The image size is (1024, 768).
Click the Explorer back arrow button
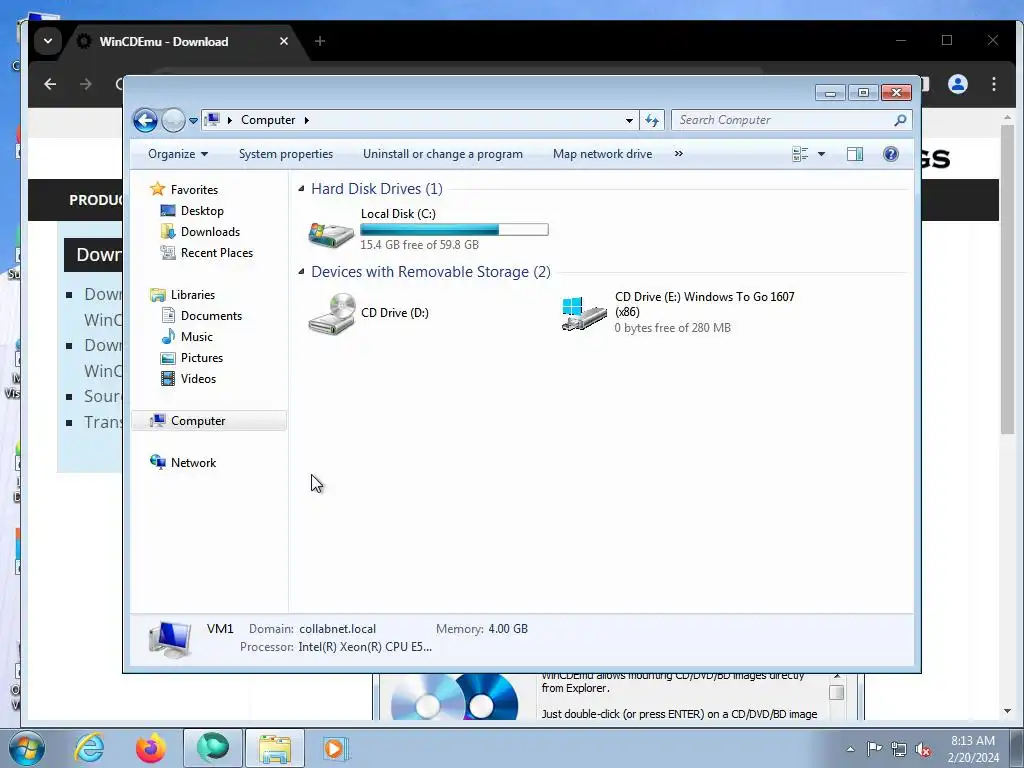point(145,120)
